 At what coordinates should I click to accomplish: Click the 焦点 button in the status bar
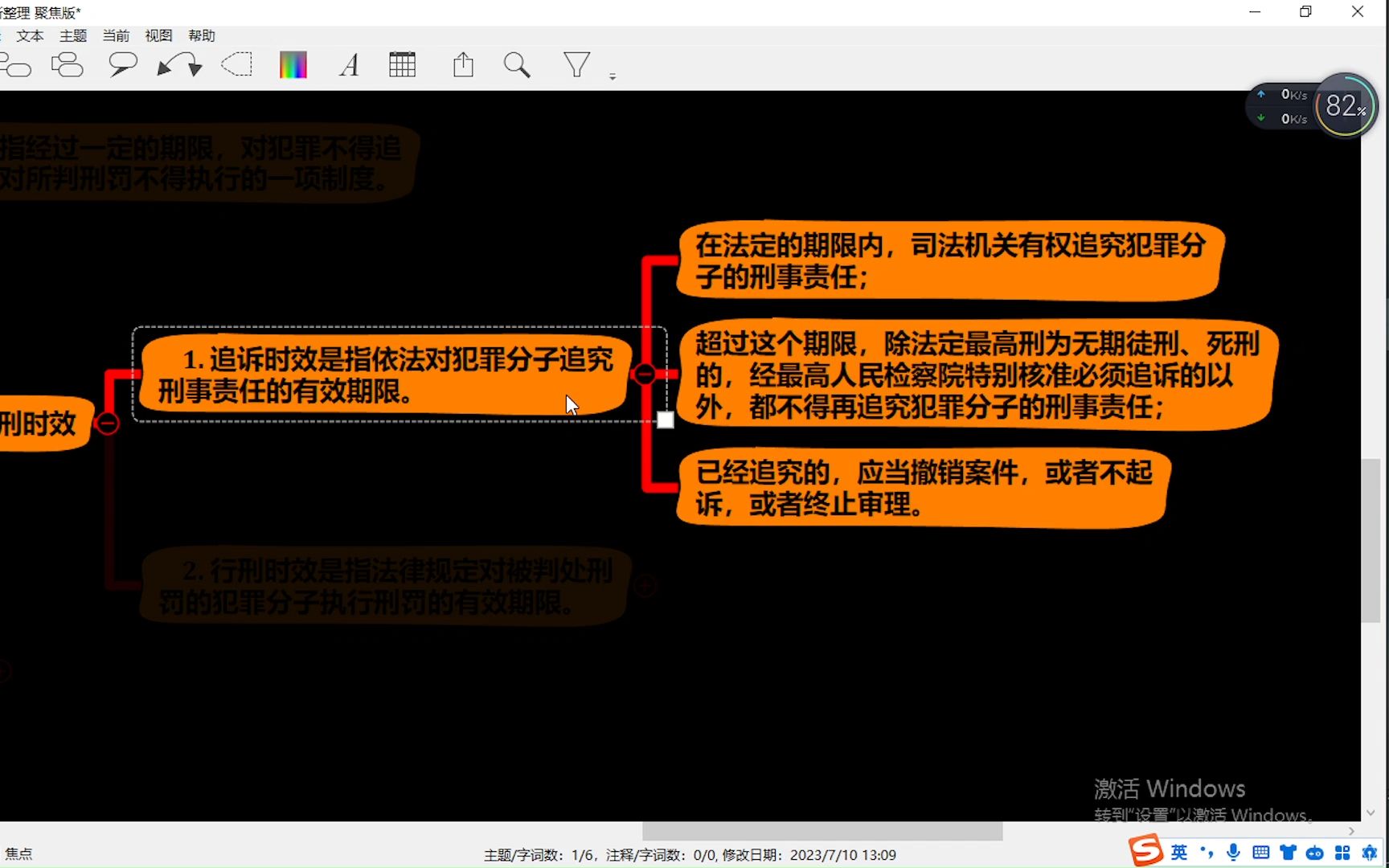click(x=19, y=853)
